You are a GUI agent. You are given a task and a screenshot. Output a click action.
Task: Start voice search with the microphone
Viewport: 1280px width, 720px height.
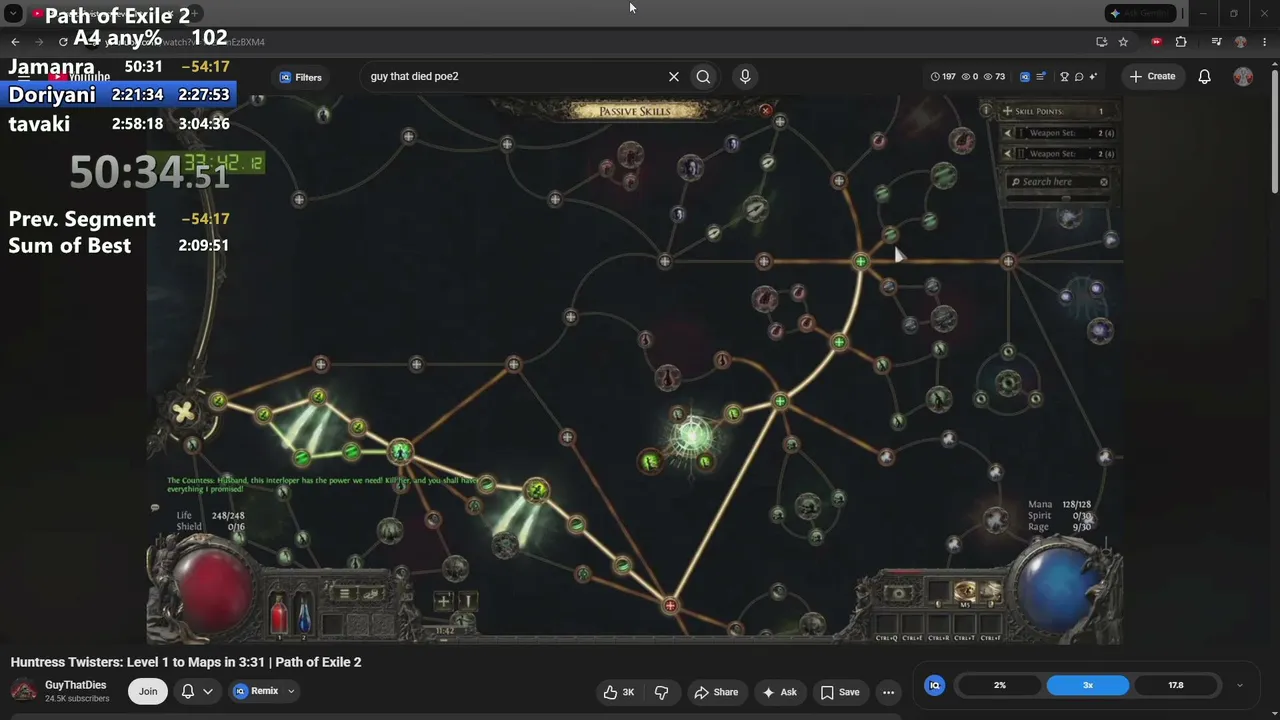[745, 77]
